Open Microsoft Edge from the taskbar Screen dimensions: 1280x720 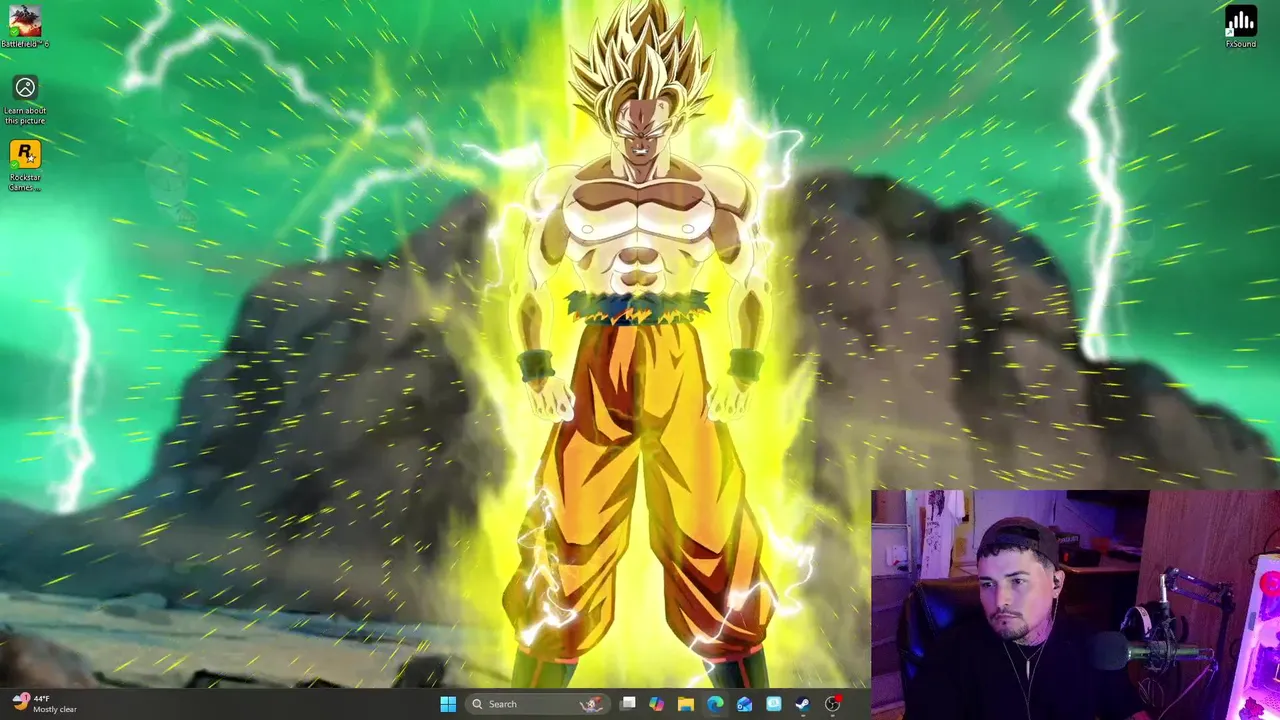click(x=715, y=704)
